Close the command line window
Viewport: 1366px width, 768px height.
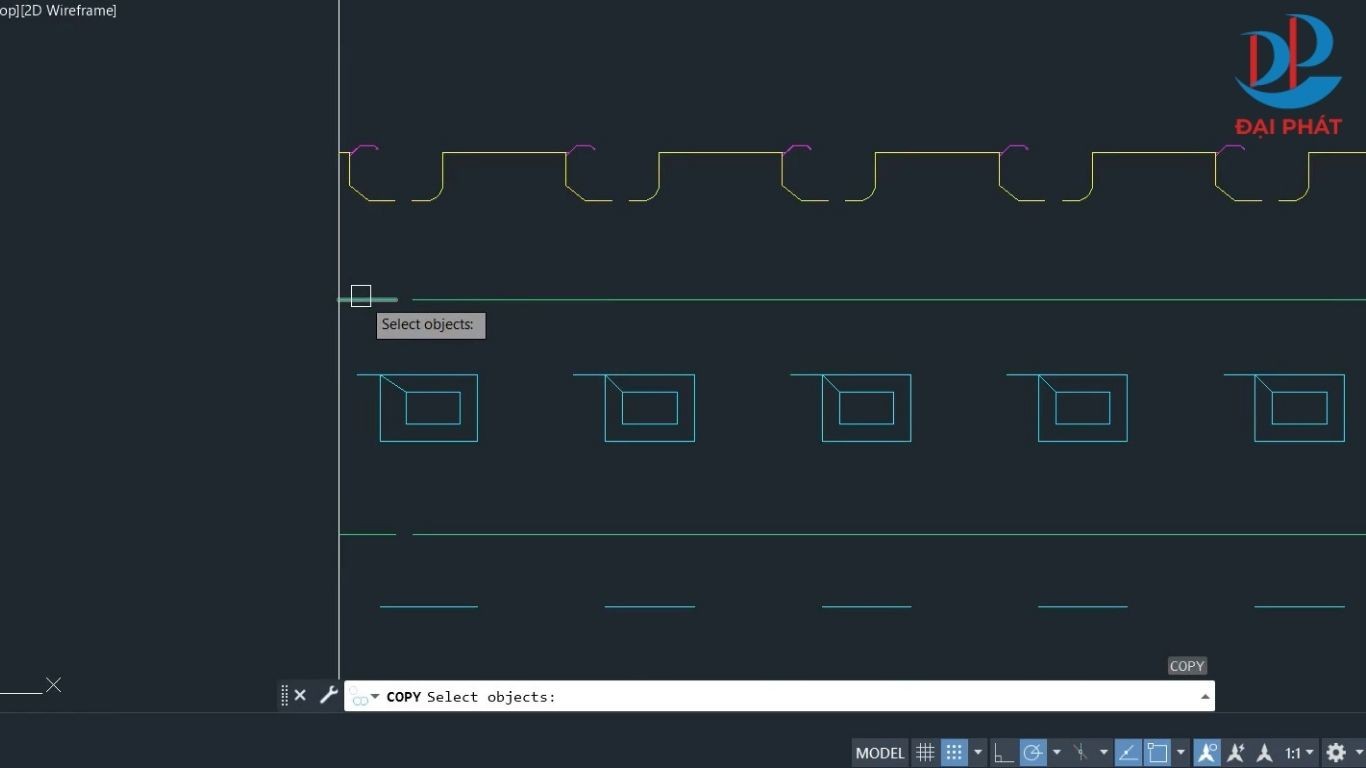pyautogui.click(x=300, y=695)
